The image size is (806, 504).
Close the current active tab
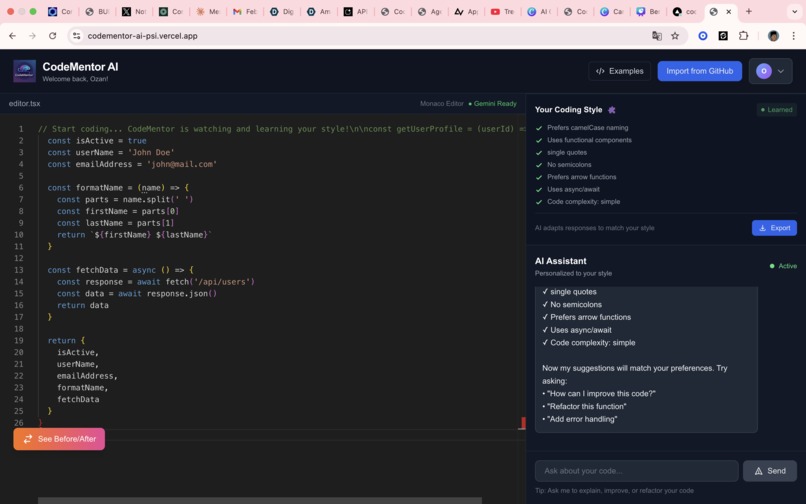tap(728, 11)
